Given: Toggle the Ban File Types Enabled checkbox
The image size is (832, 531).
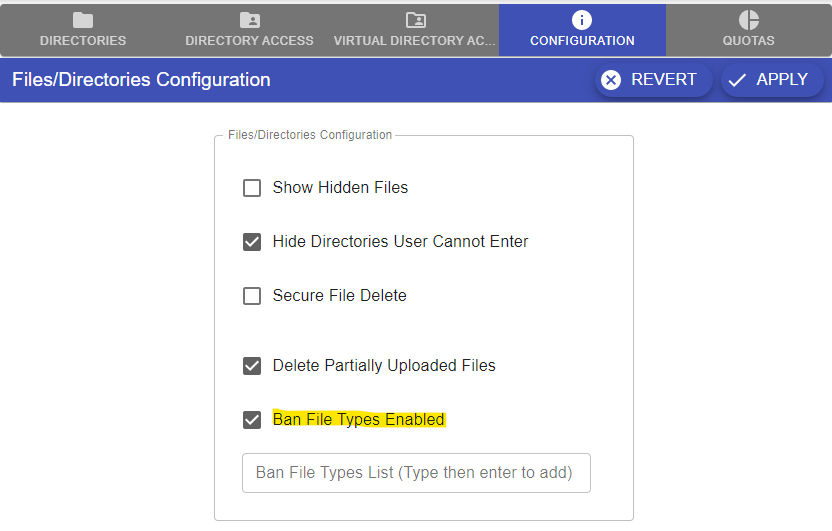Looking at the screenshot, I should pos(252,420).
